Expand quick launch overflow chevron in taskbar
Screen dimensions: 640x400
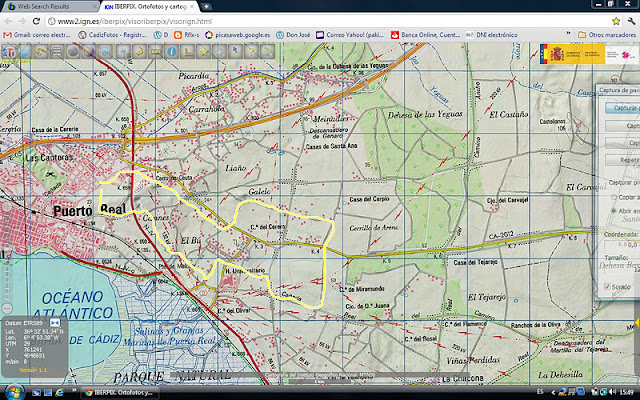click(x=75, y=391)
